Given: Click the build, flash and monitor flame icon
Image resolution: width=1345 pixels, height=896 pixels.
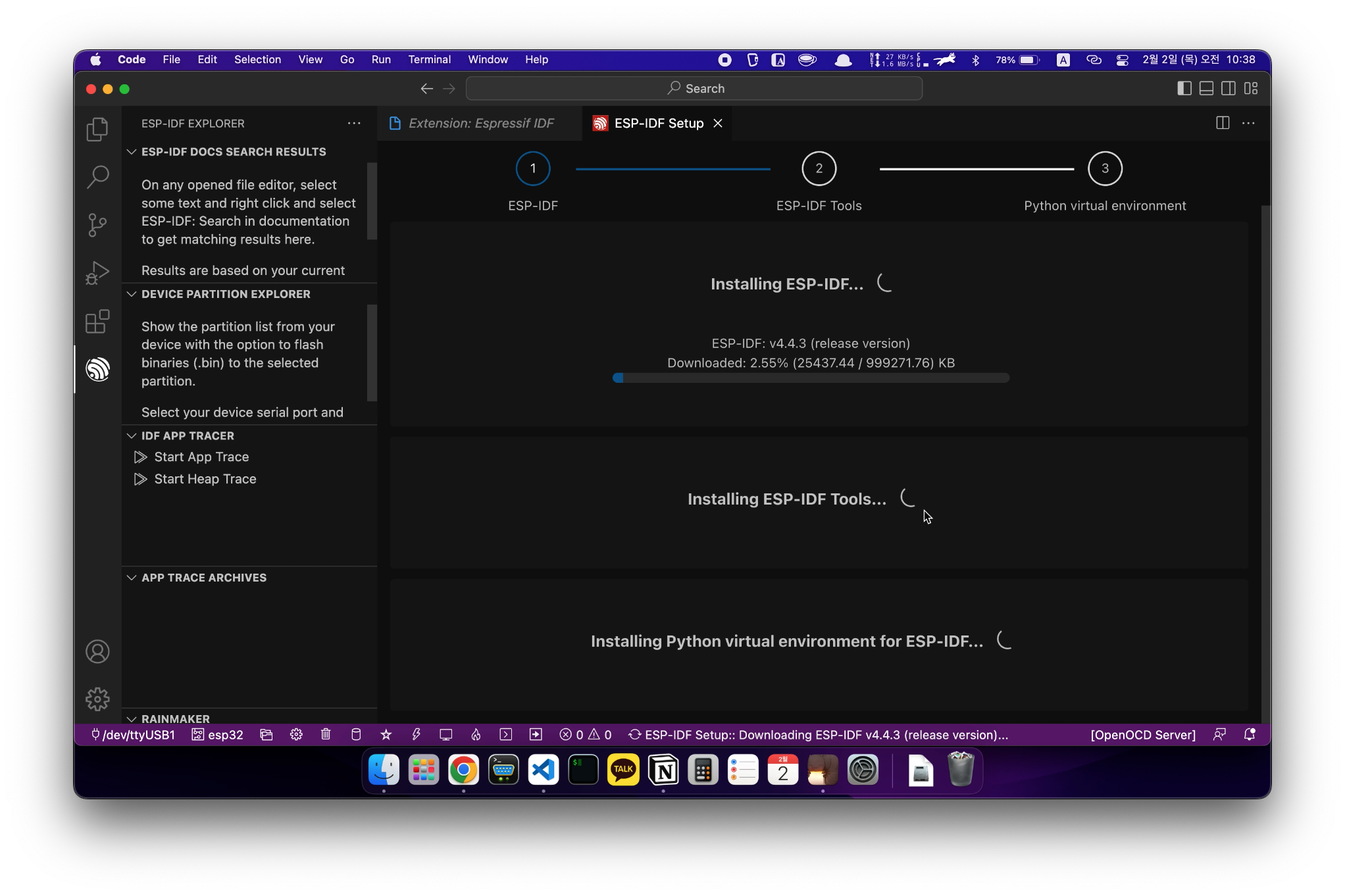Looking at the screenshot, I should coord(476,735).
